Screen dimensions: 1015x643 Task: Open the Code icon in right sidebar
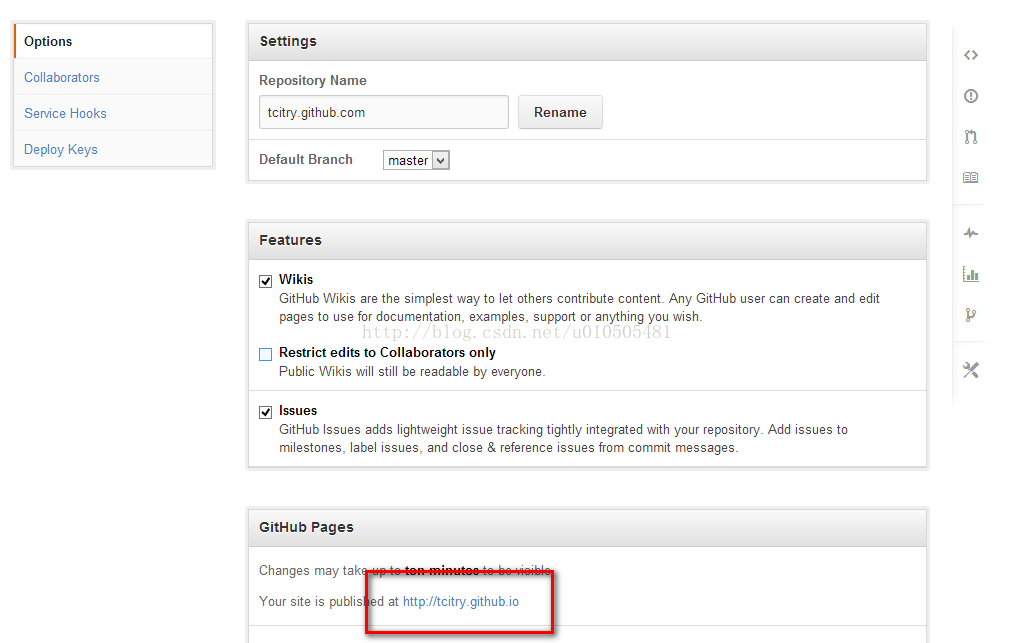point(970,55)
